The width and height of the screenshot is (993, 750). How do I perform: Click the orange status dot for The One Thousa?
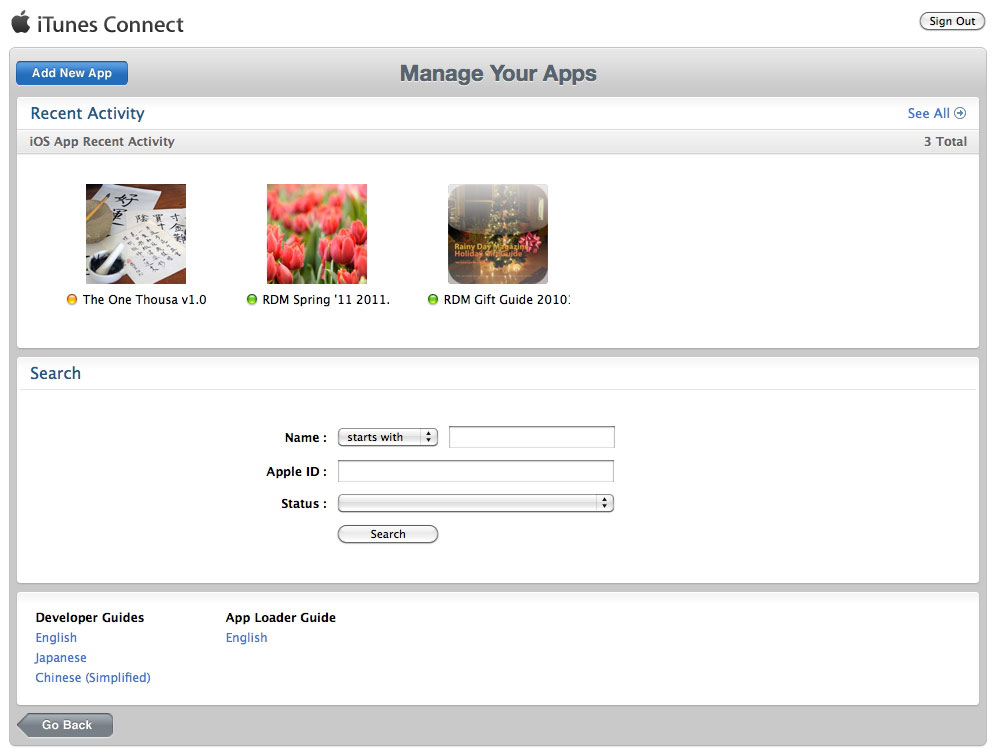point(72,300)
